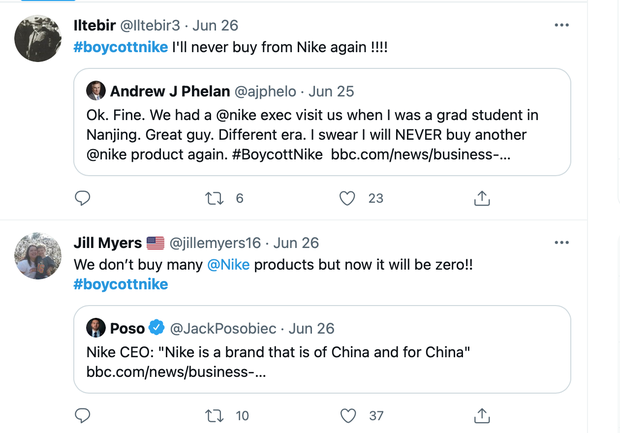Retweet Iltebir's tweet with 6 retweets

click(x=214, y=198)
